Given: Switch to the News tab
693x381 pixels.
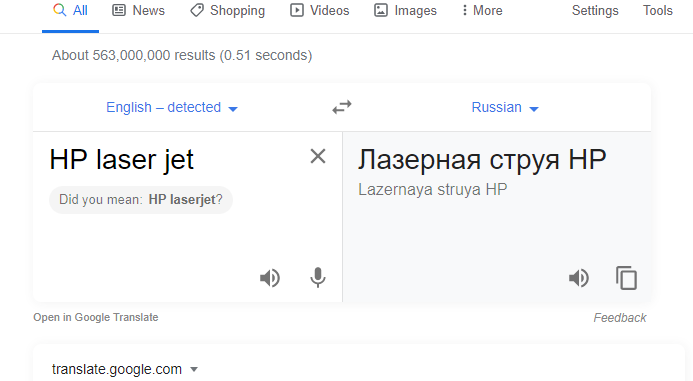Looking at the screenshot, I should point(138,11).
